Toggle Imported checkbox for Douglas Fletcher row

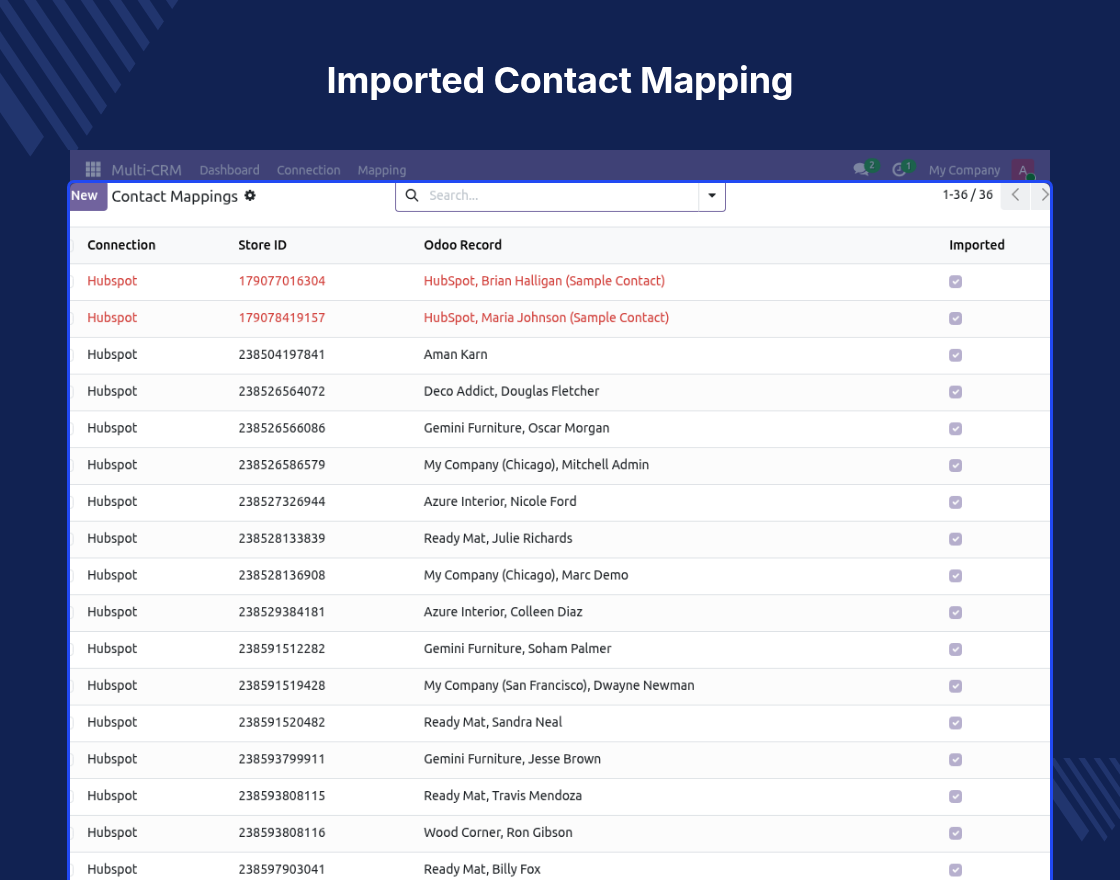[x=956, y=392]
